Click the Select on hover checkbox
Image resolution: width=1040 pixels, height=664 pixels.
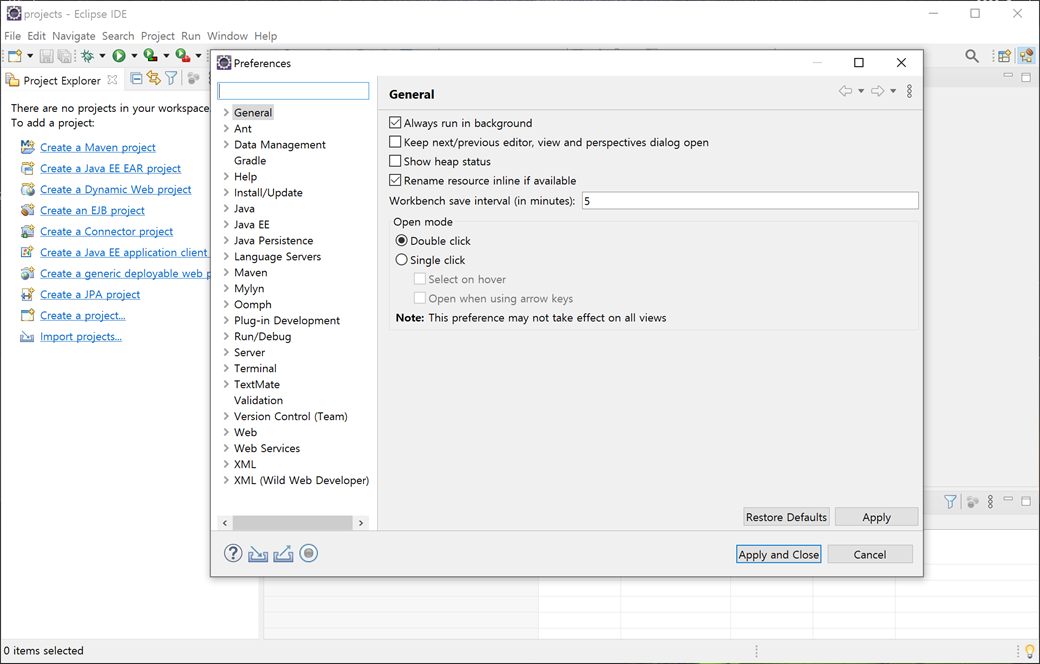pyautogui.click(x=420, y=279)
